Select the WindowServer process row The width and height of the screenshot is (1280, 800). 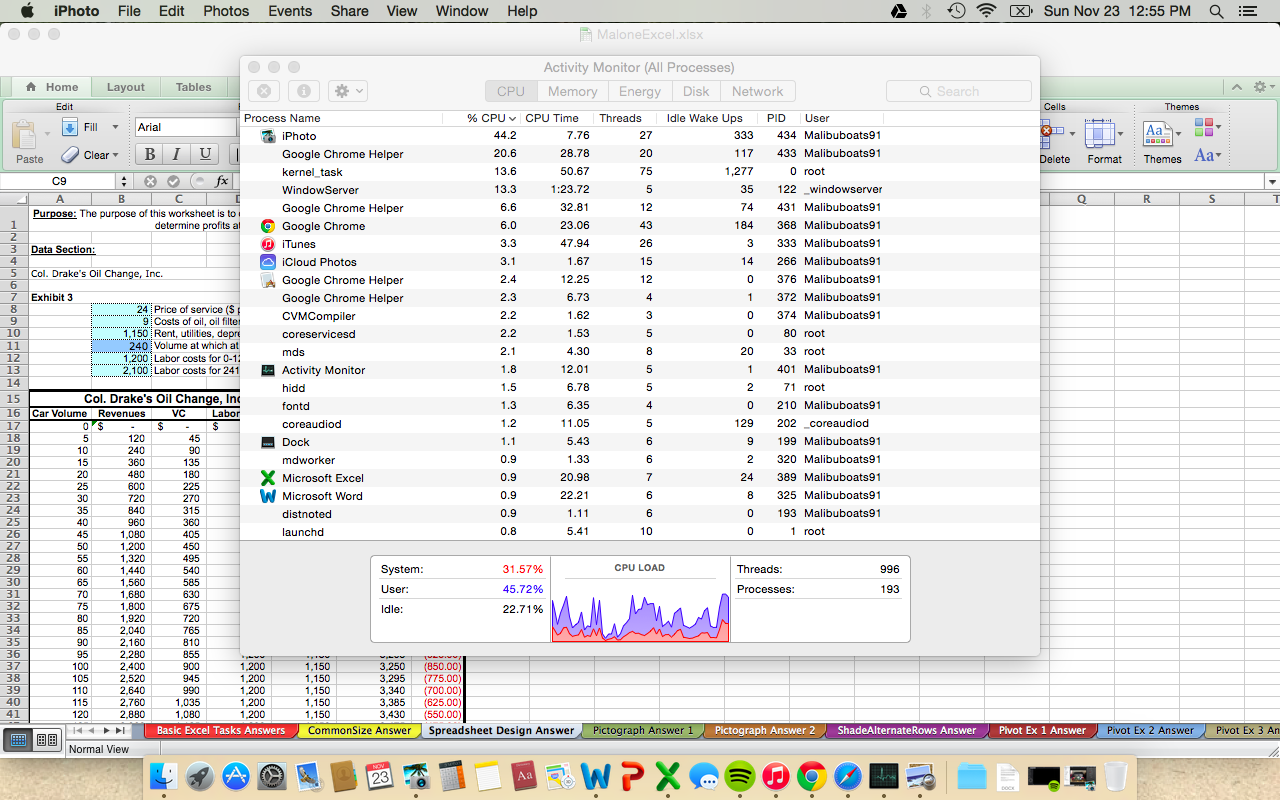pyautogui.click(x=640, y=190)
